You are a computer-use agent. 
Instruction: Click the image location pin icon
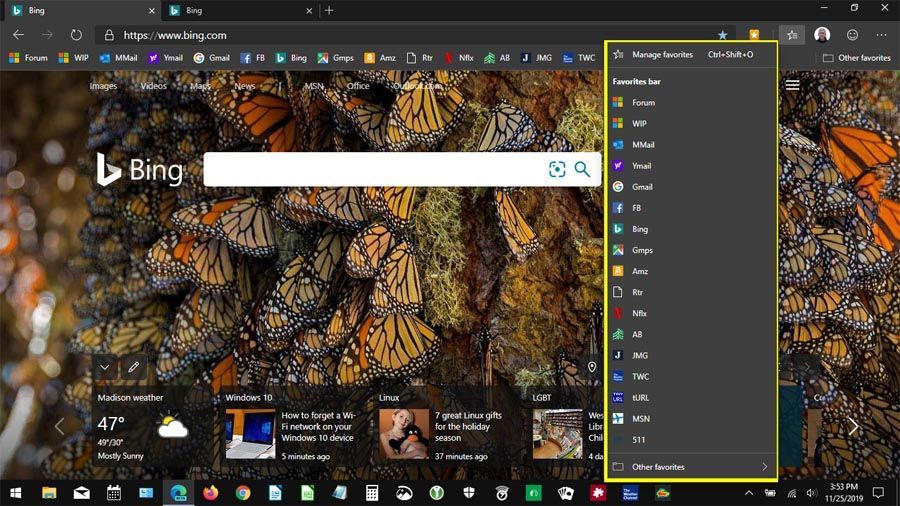click(x=592, y=367)
